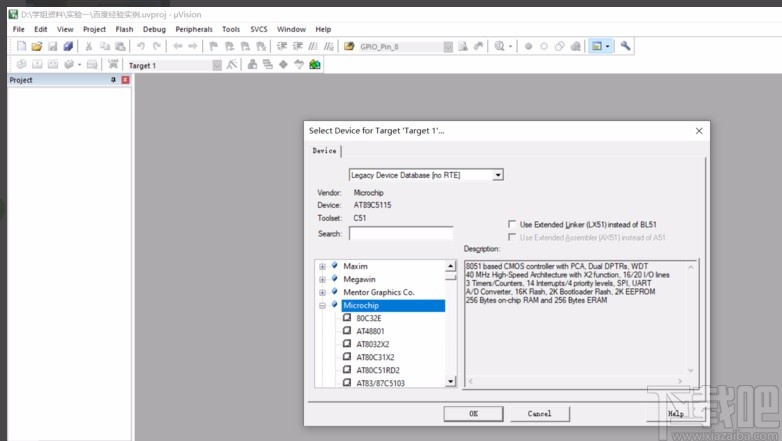782x441 pixels.
Task: Build target toolbar icon
Action: pos(37,64)
